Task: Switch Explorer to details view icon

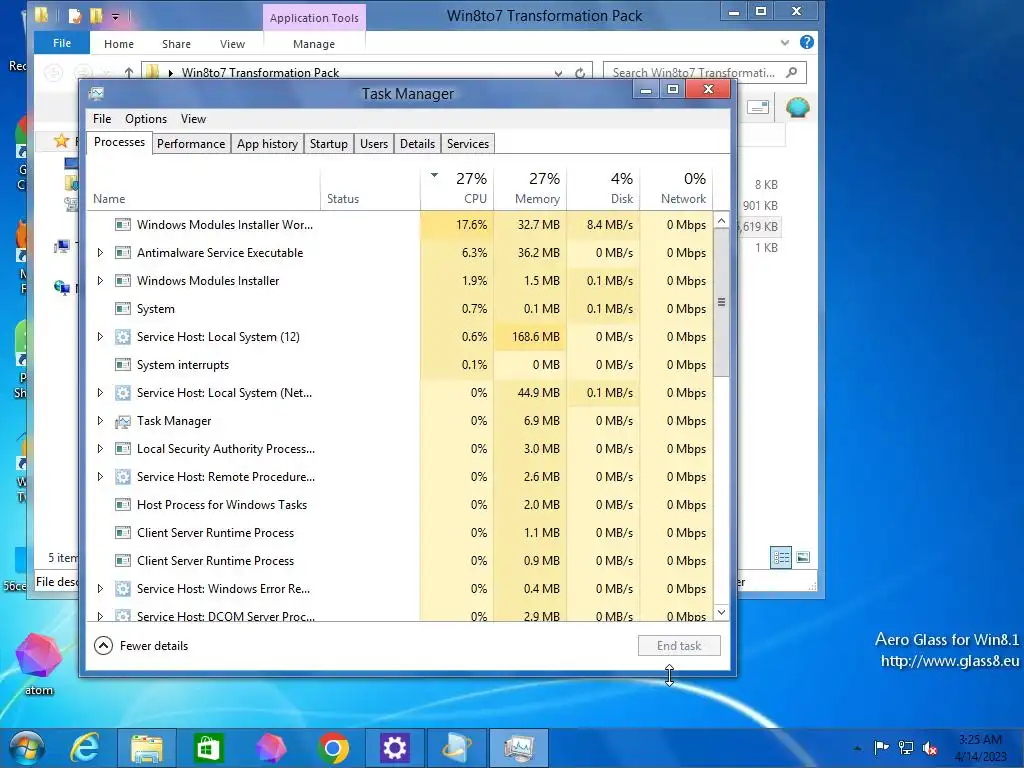Action: [781, 558]
